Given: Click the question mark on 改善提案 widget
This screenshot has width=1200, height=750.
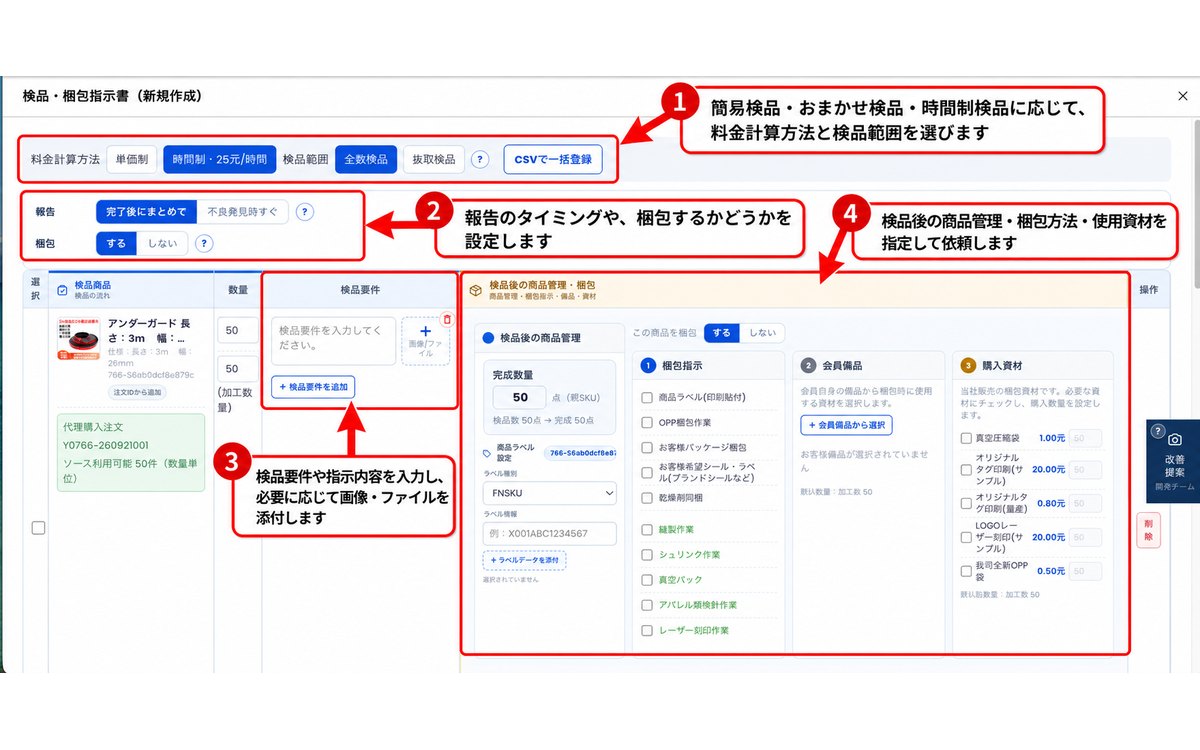Looking at the screenshot, I should (x=1158, y=431).
